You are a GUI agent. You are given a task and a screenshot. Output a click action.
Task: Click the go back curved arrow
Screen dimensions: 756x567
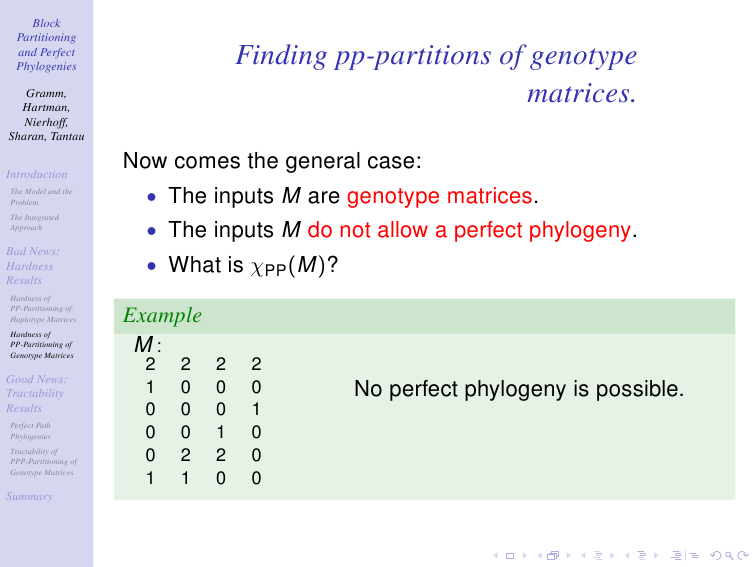click(x=716, y=555)
